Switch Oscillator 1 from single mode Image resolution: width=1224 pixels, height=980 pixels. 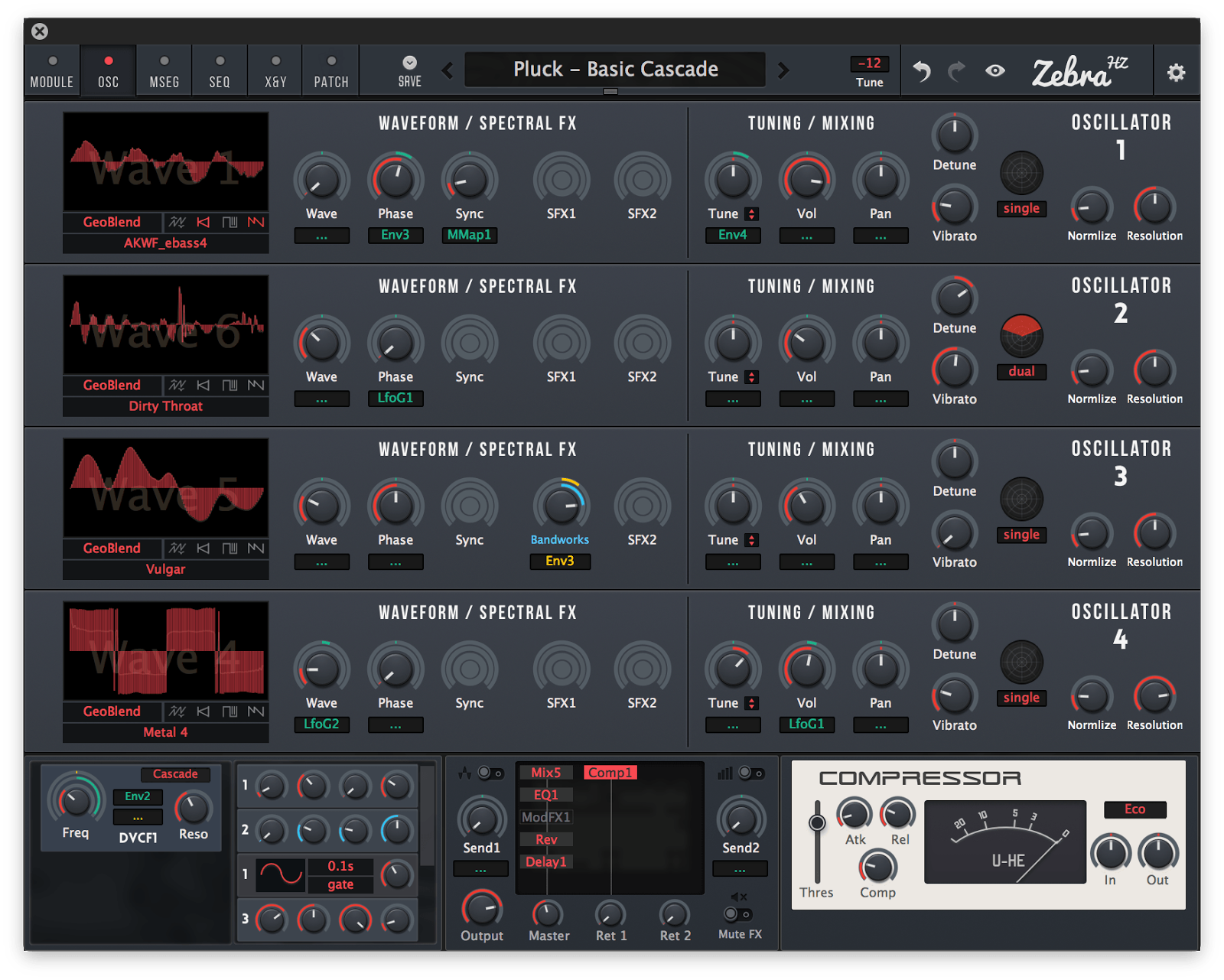[1021, 207]
